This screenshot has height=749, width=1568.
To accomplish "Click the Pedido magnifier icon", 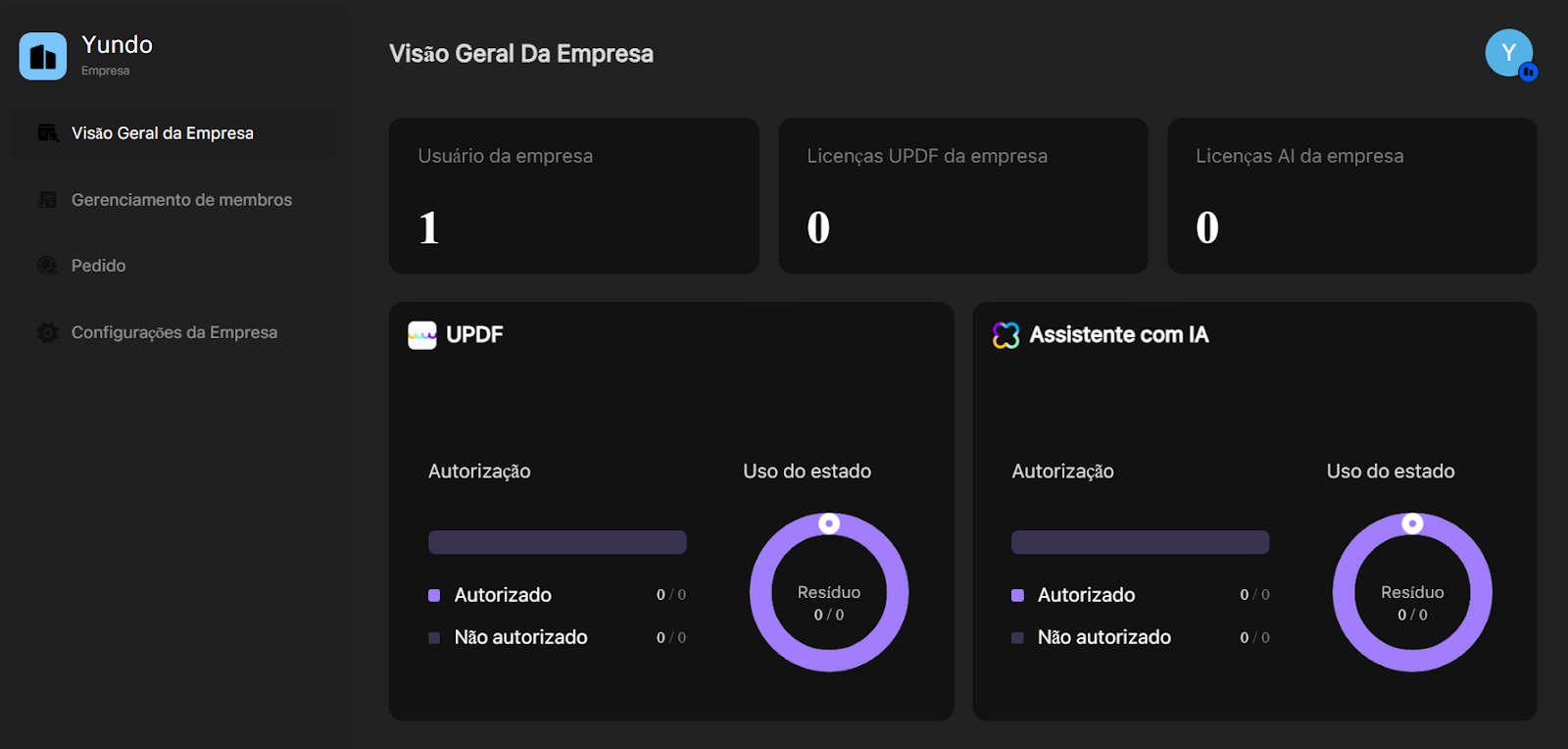I will pyautogui.click(x=46, y=265).
